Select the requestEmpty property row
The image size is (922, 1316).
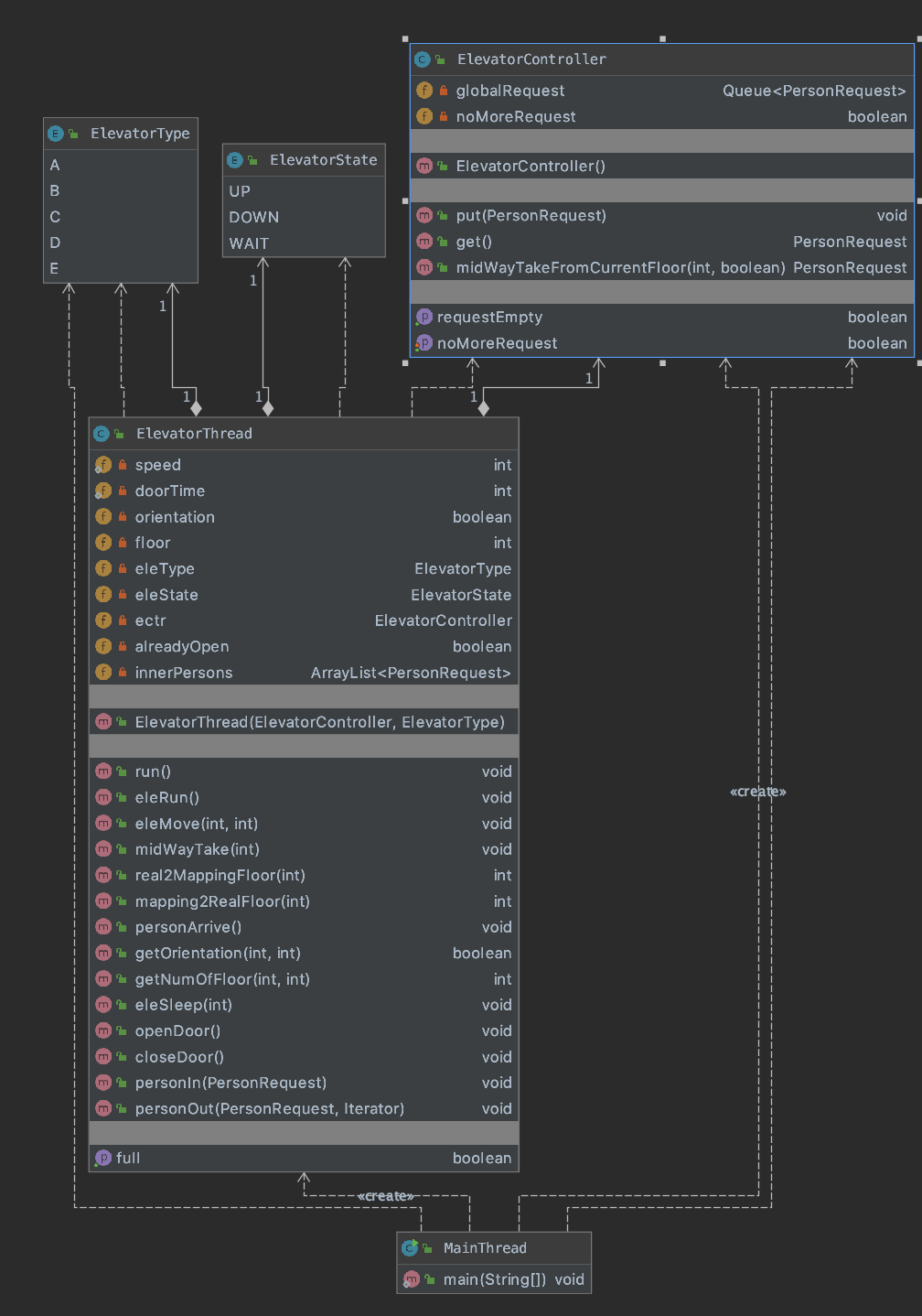(662, 317)
